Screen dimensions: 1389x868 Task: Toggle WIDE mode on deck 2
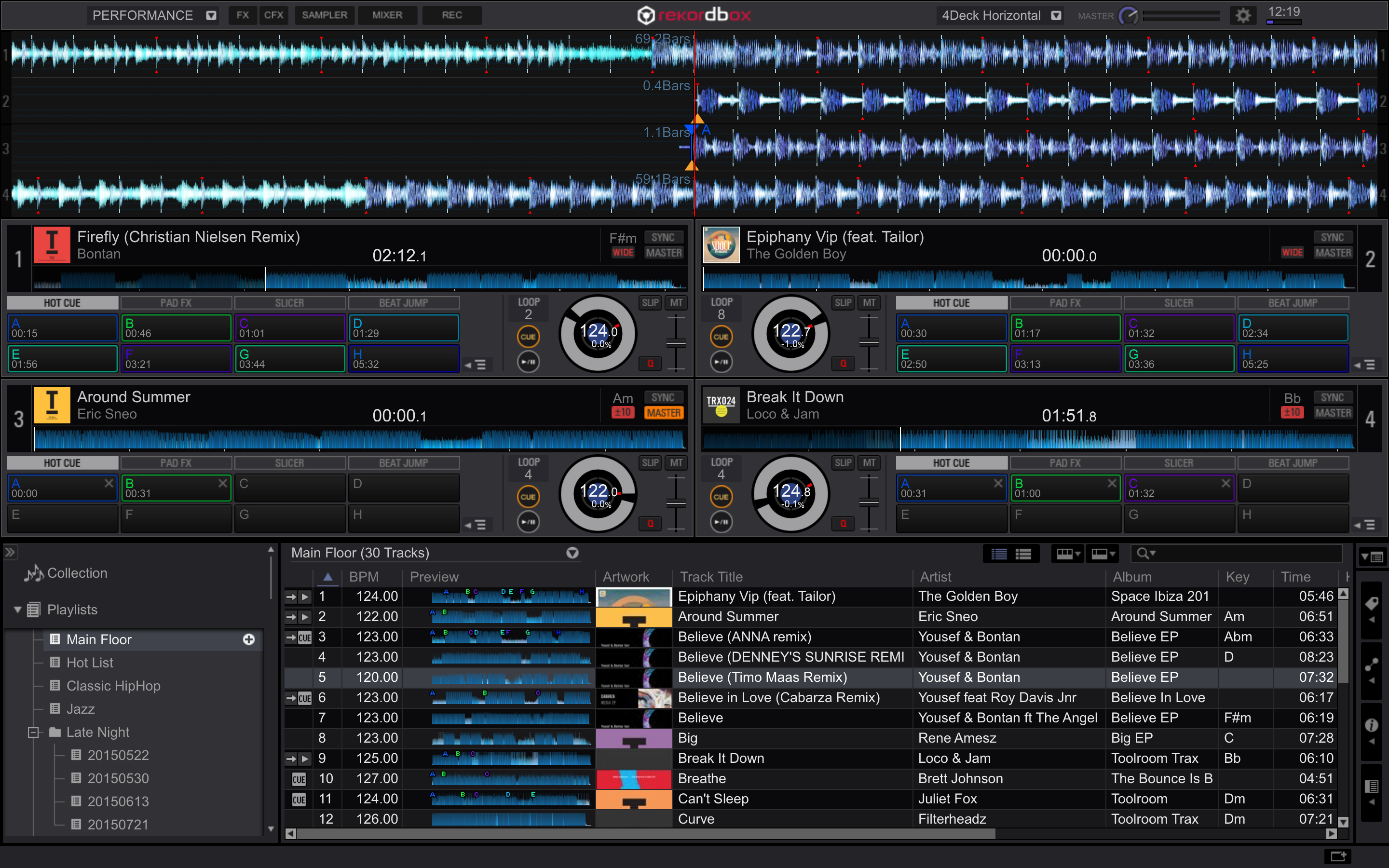coord(1292,252)
